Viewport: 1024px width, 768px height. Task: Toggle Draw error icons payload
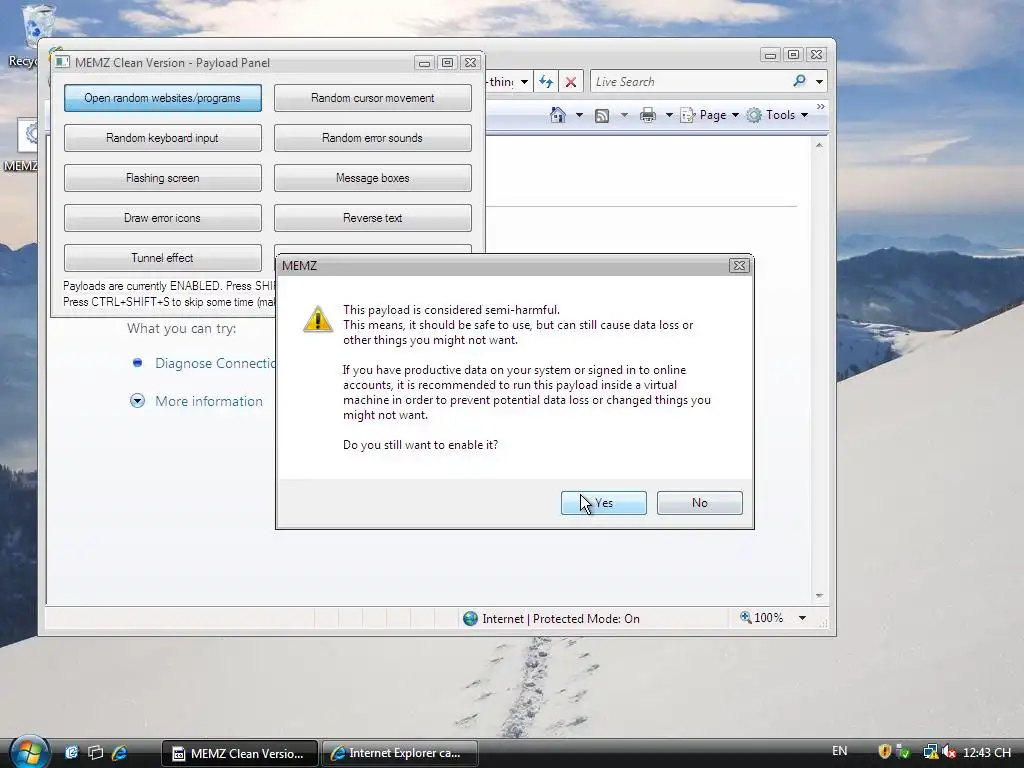point(163,218)
